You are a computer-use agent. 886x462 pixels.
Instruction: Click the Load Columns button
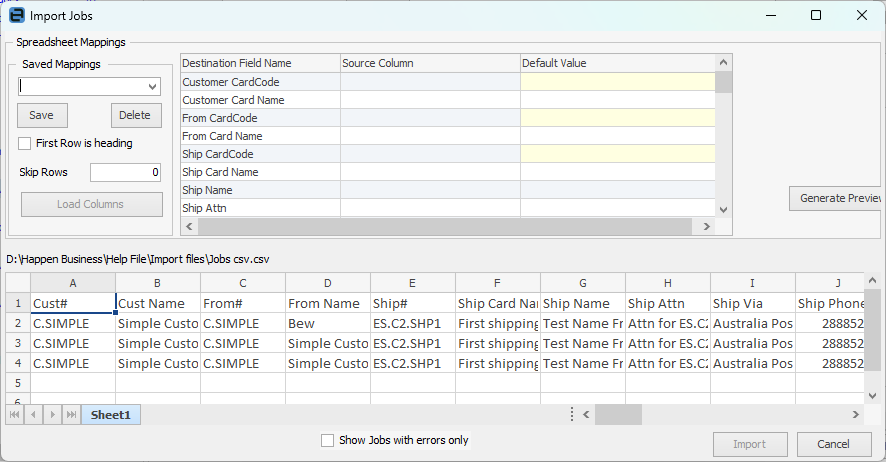click(92, 204)
